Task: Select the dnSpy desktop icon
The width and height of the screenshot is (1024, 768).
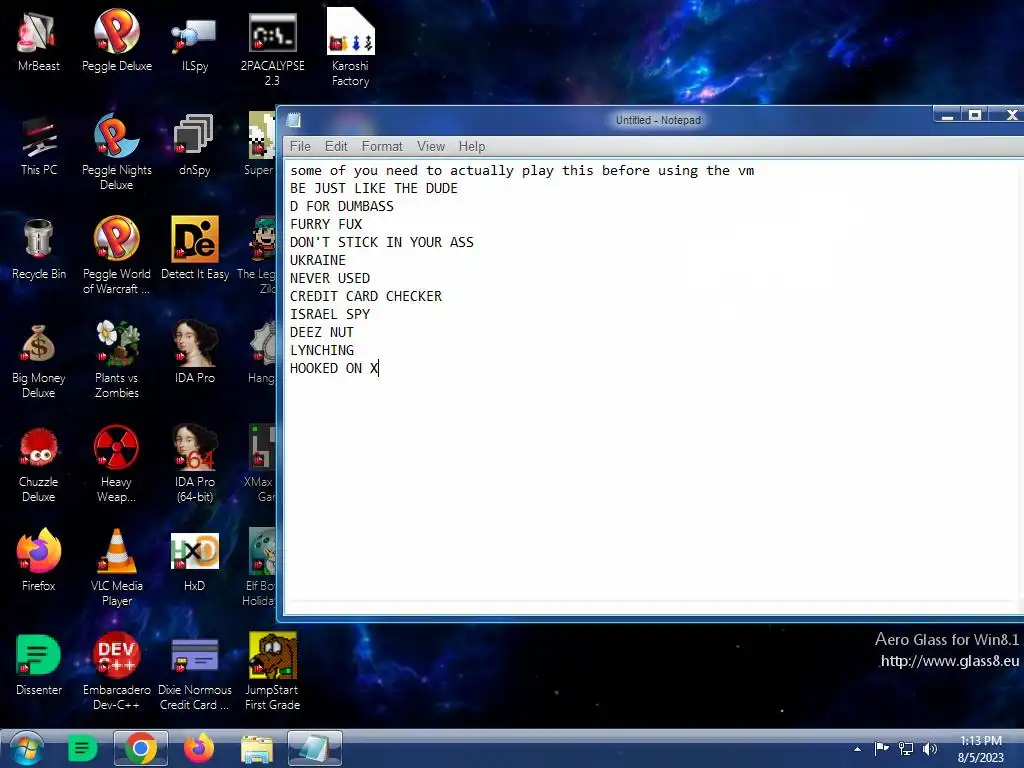Action: coord(195,145)
